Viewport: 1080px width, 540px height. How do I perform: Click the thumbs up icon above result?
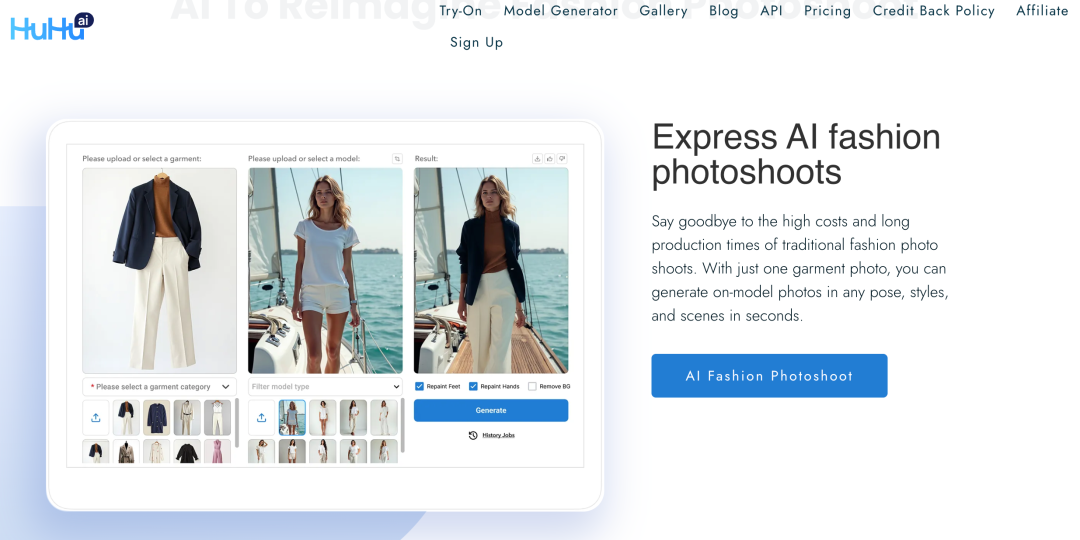coord(550,158)
